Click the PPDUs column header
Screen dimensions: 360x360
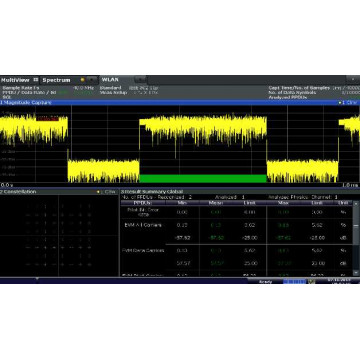[143, 203]
